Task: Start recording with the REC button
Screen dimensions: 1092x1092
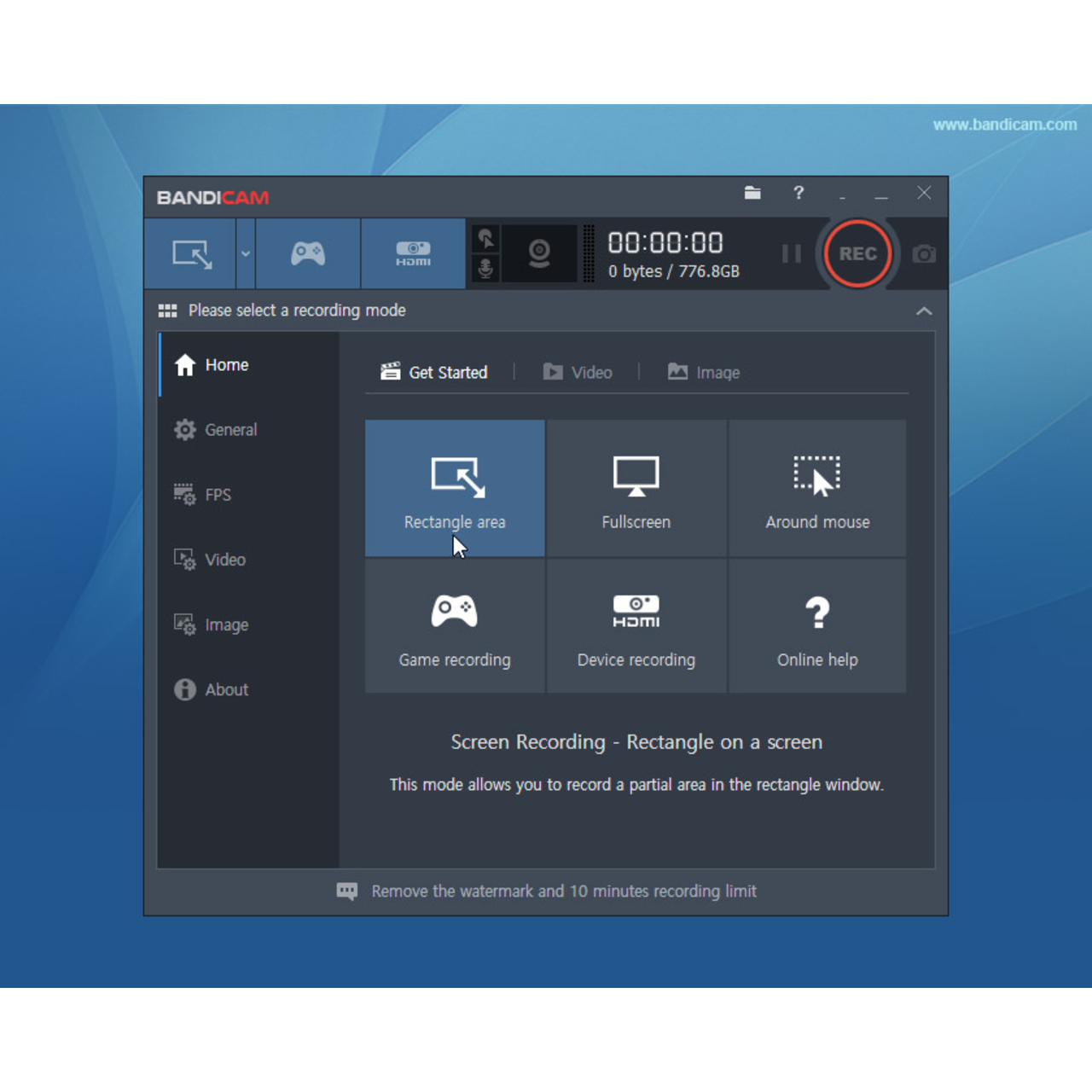Action: 857,254
